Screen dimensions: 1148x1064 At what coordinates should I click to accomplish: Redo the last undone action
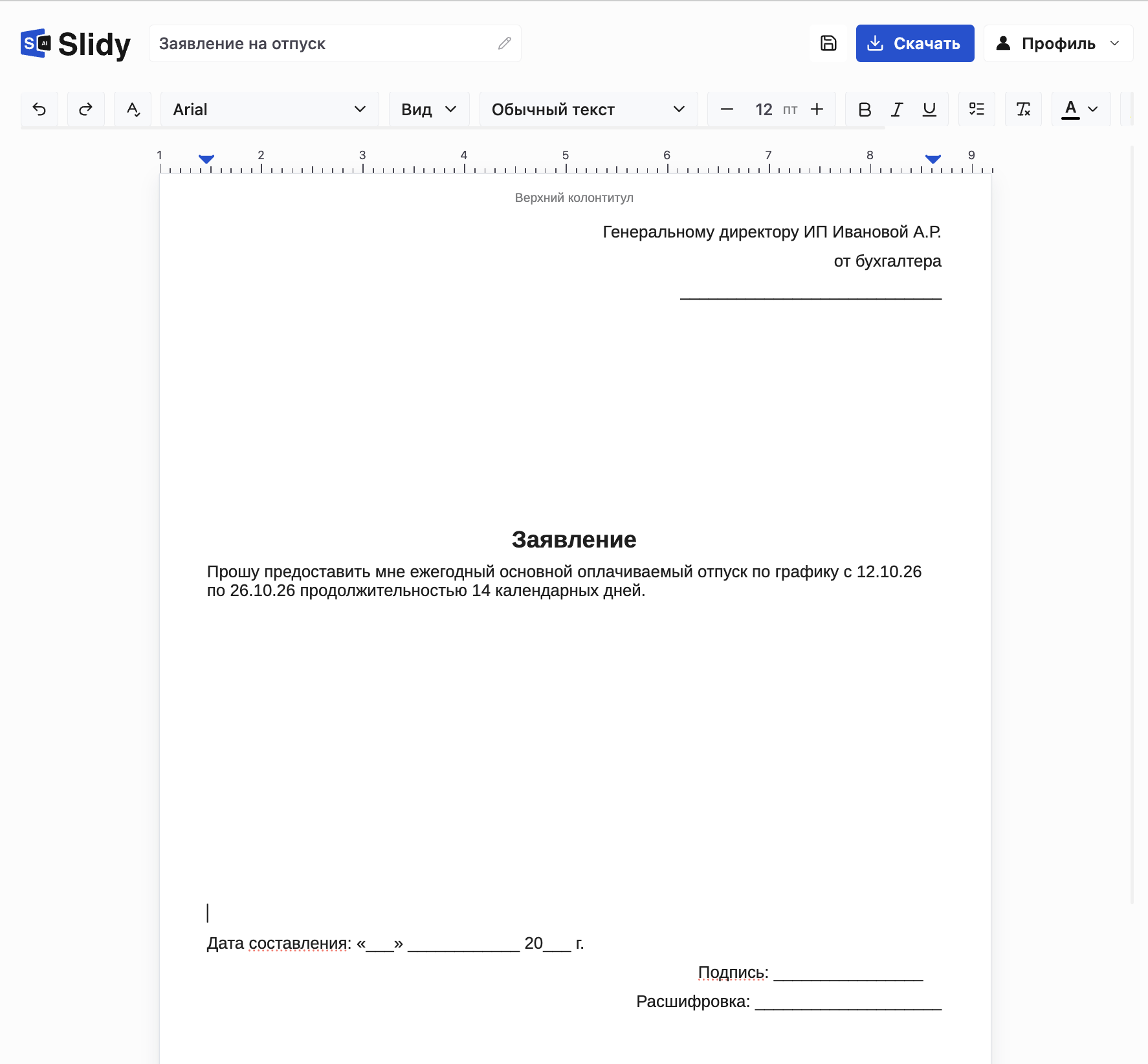tap(86, 109)
